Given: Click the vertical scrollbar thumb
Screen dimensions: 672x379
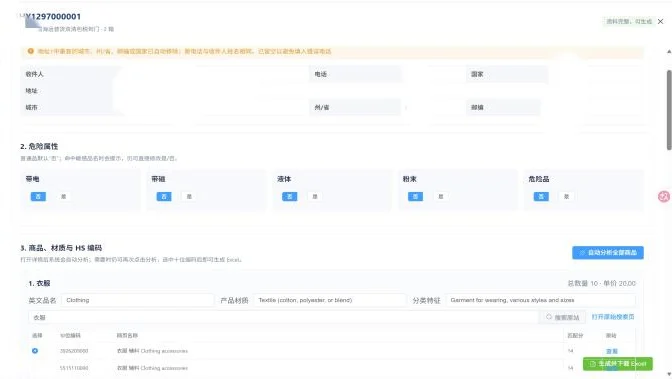Looking at the screenshot, I should (669, 110).
